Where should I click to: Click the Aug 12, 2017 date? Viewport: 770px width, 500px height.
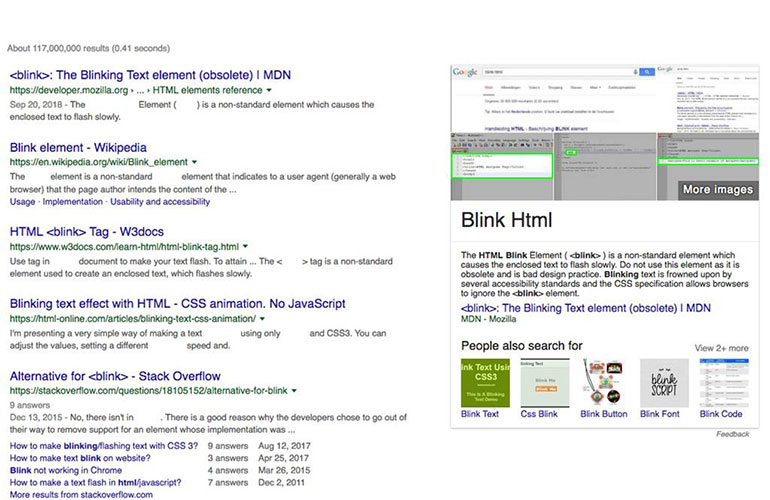pyautogui.click(x=284, y=446)
